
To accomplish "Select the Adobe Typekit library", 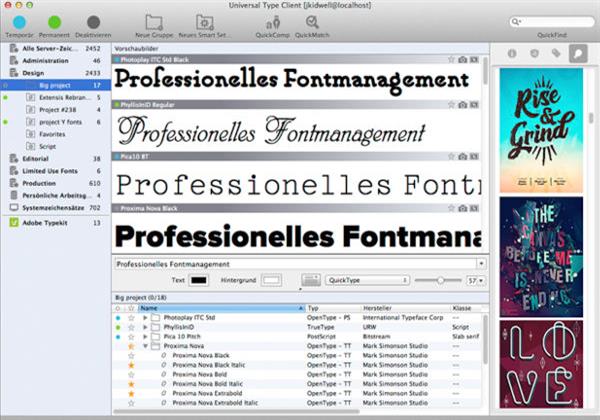I will [x=55, y=223].
